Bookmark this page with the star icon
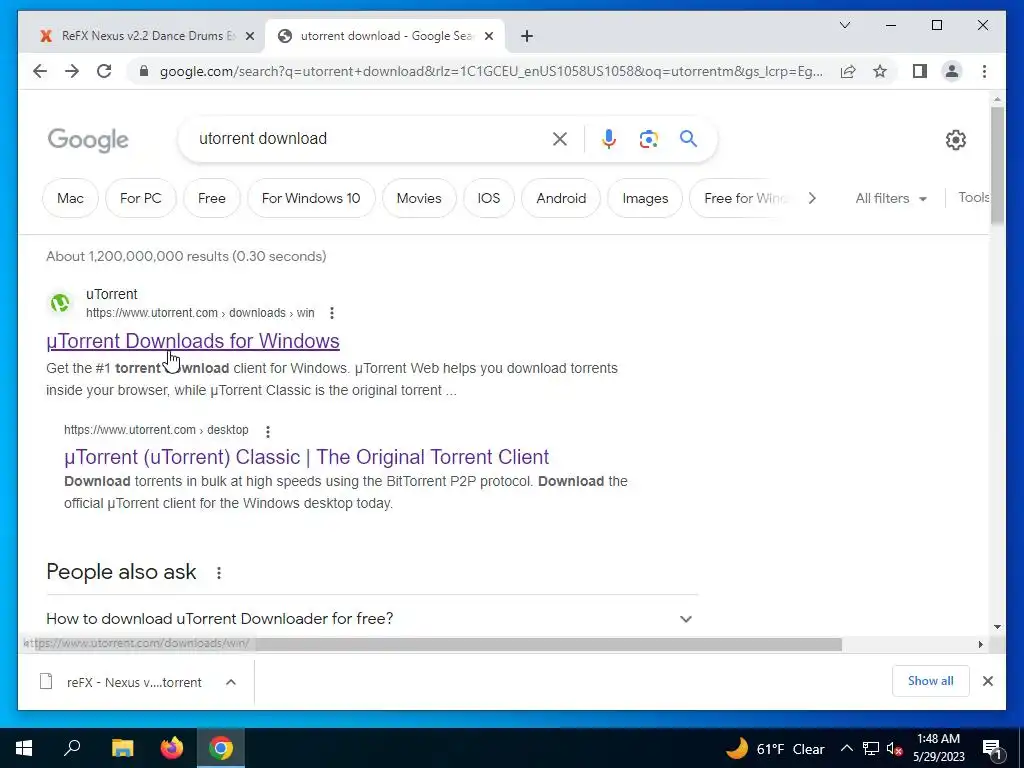 (x=880, y=71)
